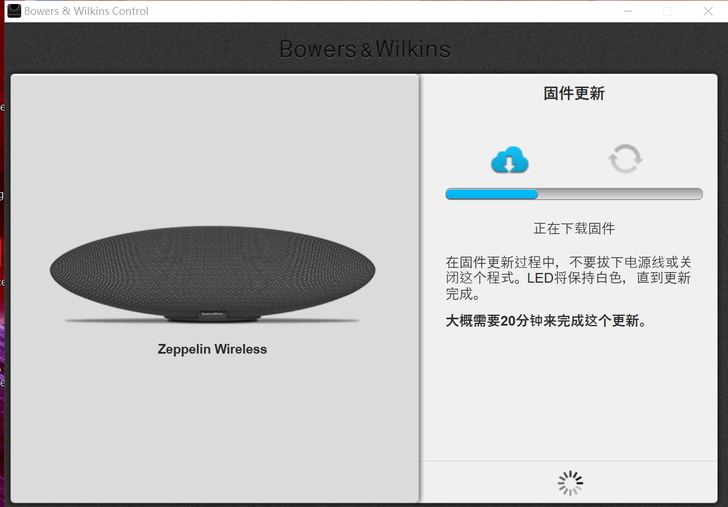This screenshot has width=728, height=507.
Task: Click the firmware download progress bar
Action: [x=574, y=194]
